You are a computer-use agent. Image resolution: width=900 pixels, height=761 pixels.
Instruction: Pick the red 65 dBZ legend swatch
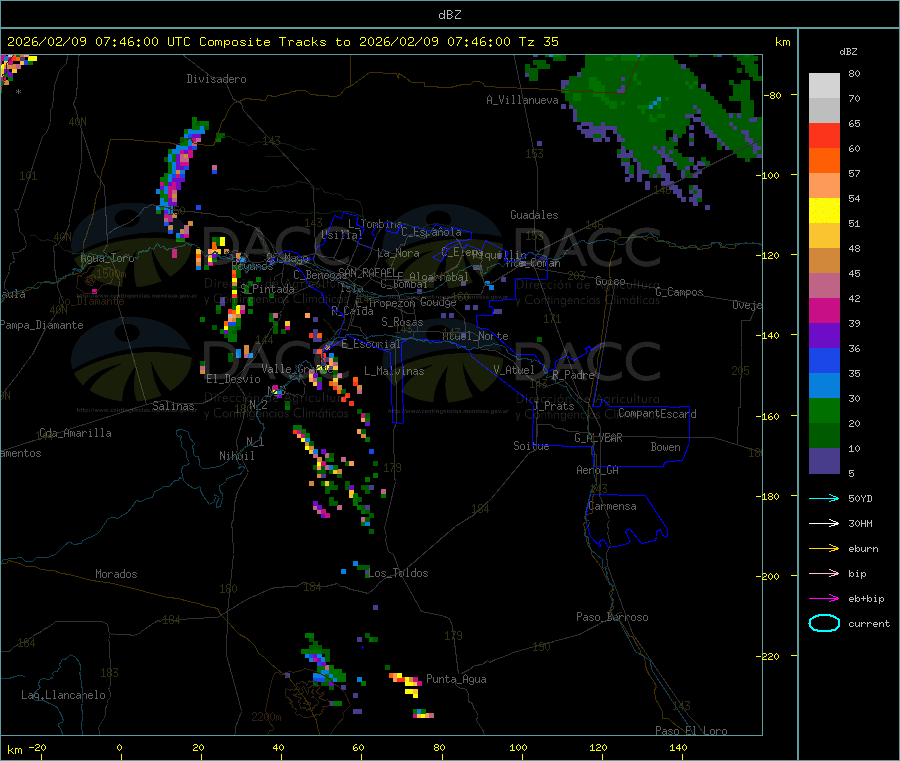click(824, 136)
